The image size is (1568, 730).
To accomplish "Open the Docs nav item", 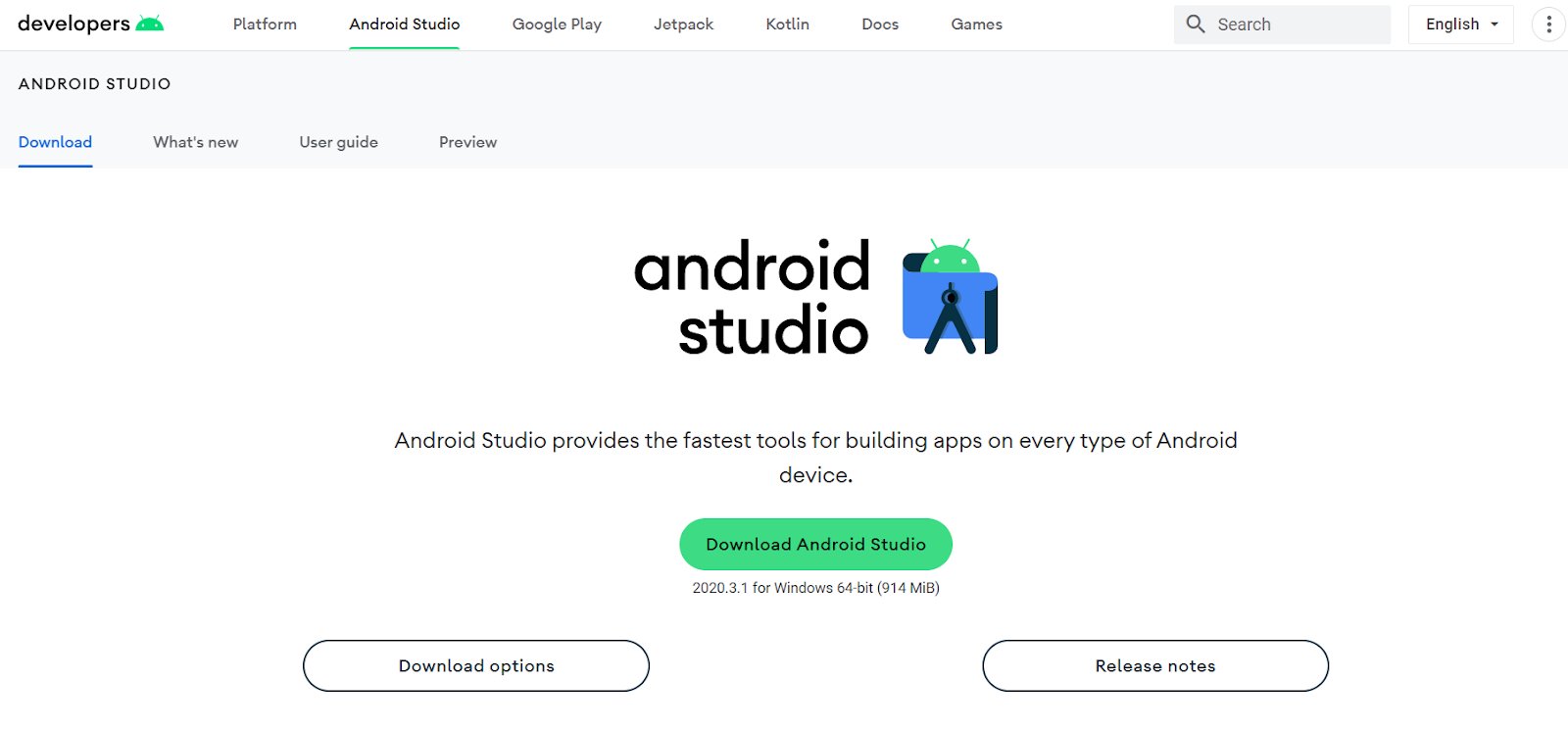I will [880, 24].
